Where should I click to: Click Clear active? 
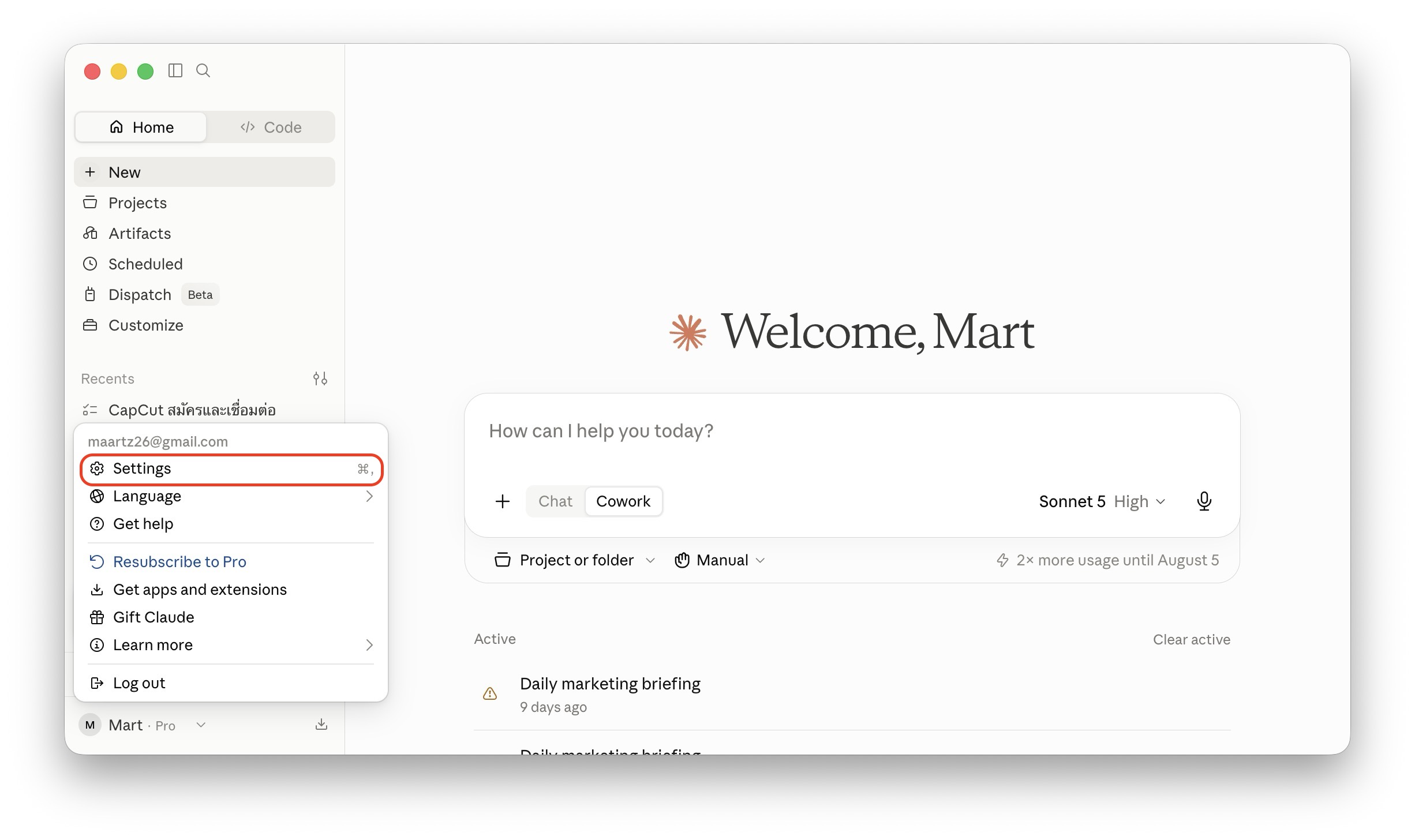tap(1191, 639)
